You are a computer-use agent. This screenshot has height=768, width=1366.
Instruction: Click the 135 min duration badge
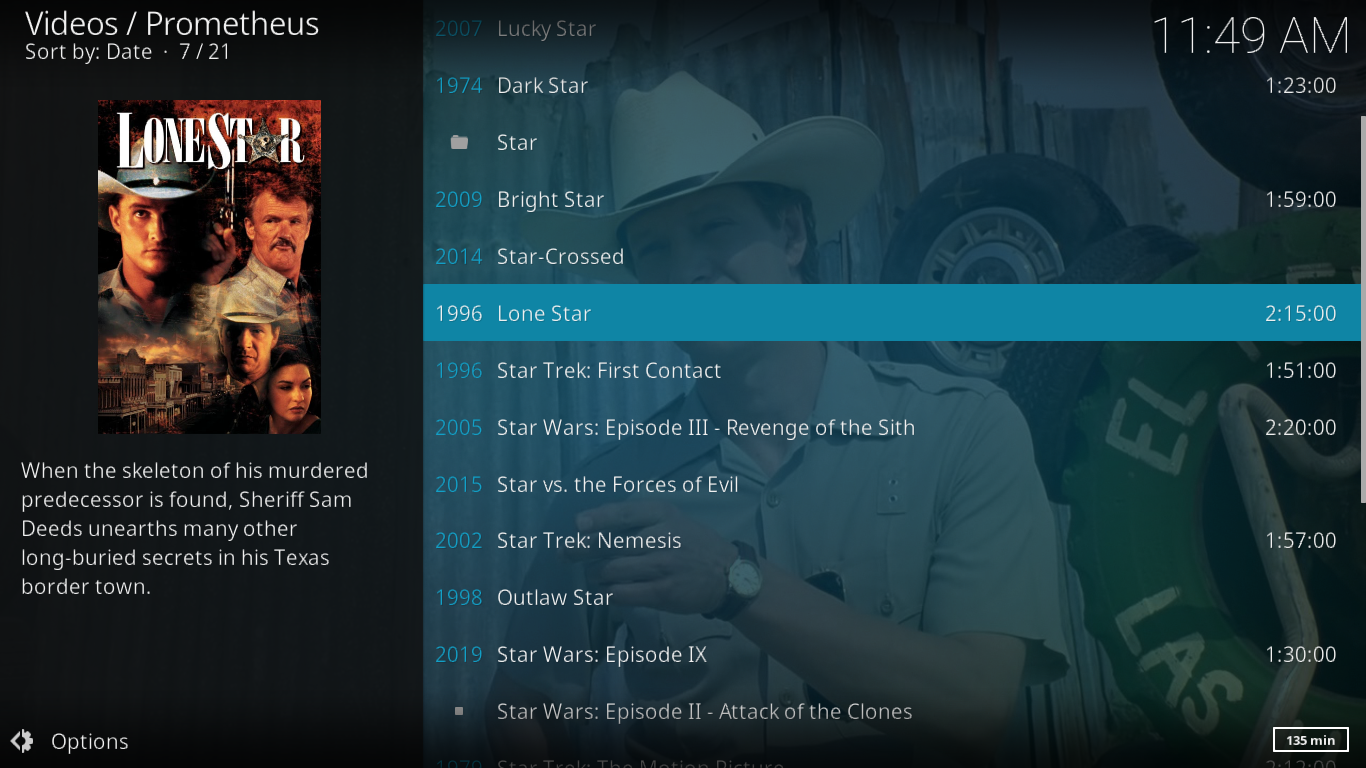click(x=1310, y=740)
